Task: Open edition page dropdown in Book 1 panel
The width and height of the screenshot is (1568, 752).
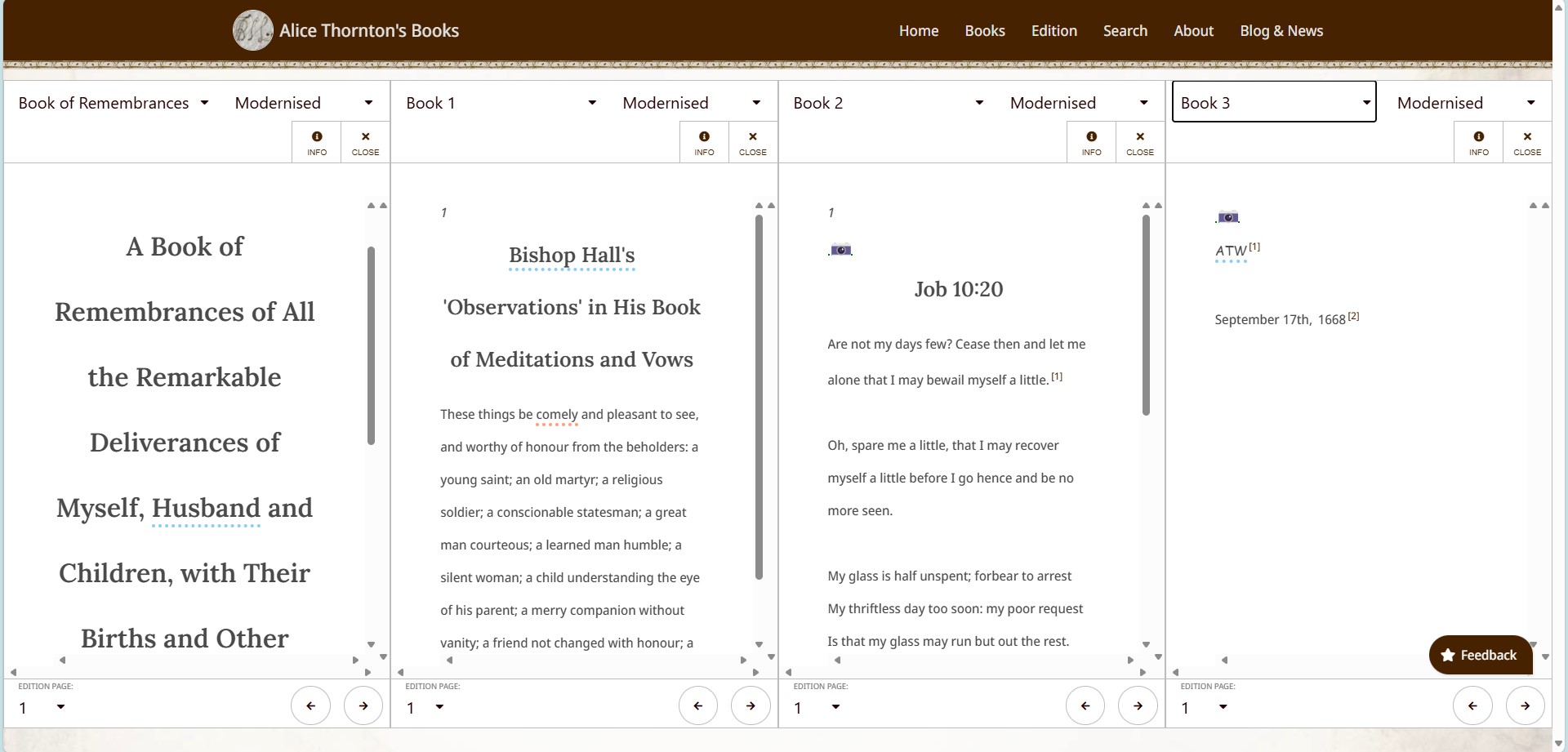Action: (426, 708)
